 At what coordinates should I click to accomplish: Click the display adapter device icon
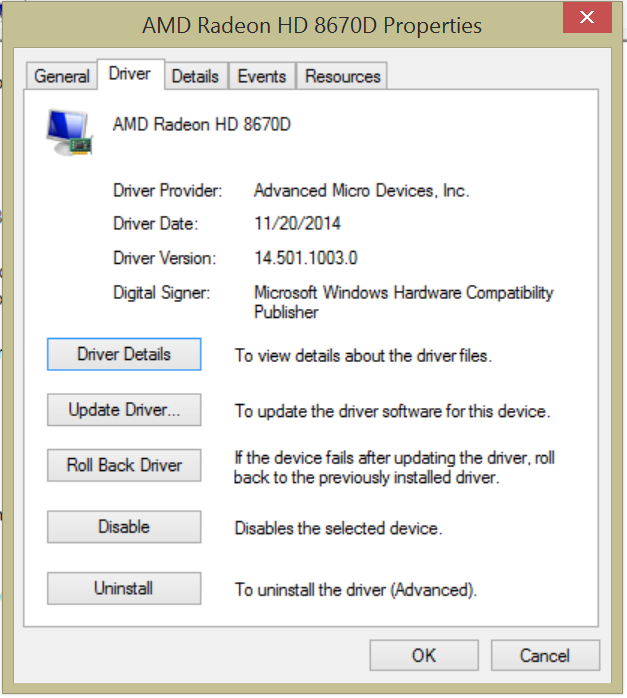(x=69, y=133)
